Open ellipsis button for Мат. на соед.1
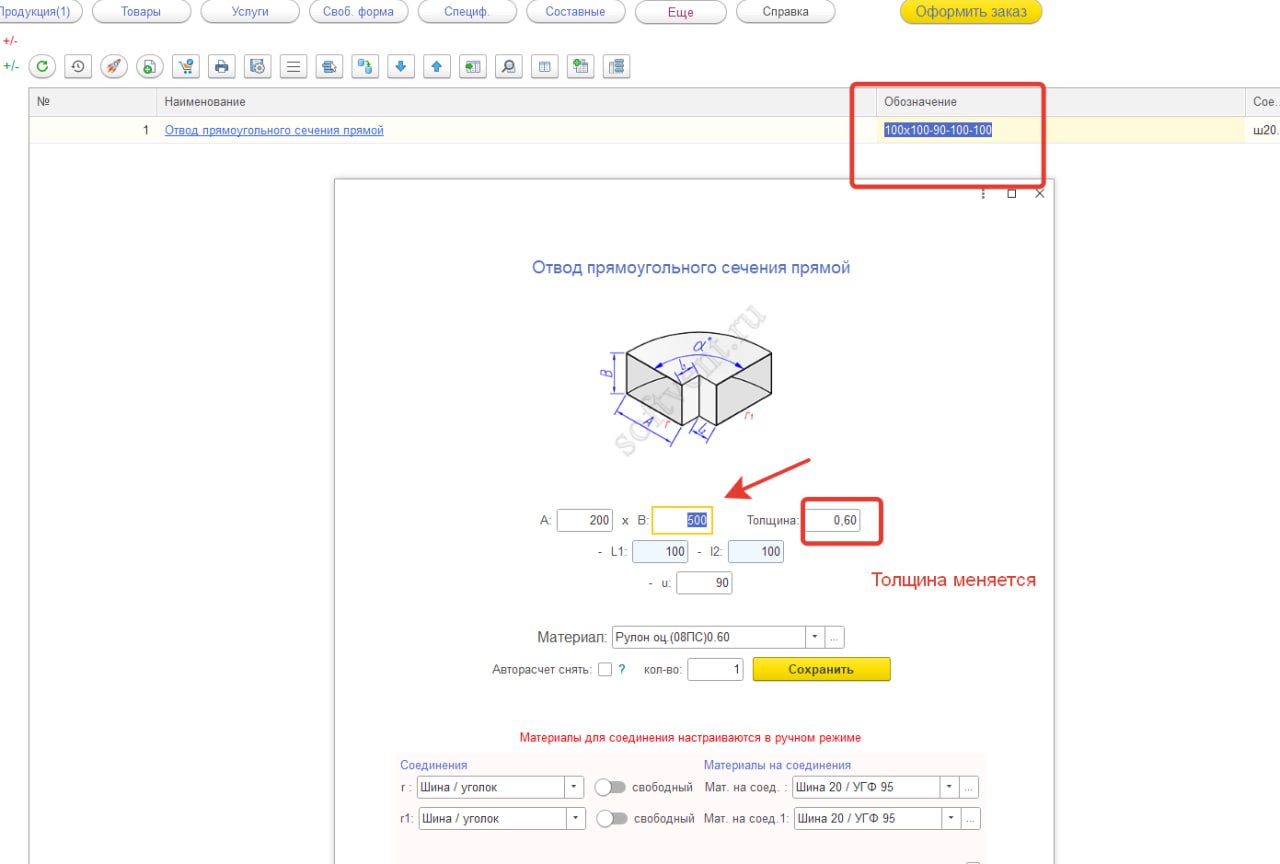The image size is (1280, 864). 970,818
